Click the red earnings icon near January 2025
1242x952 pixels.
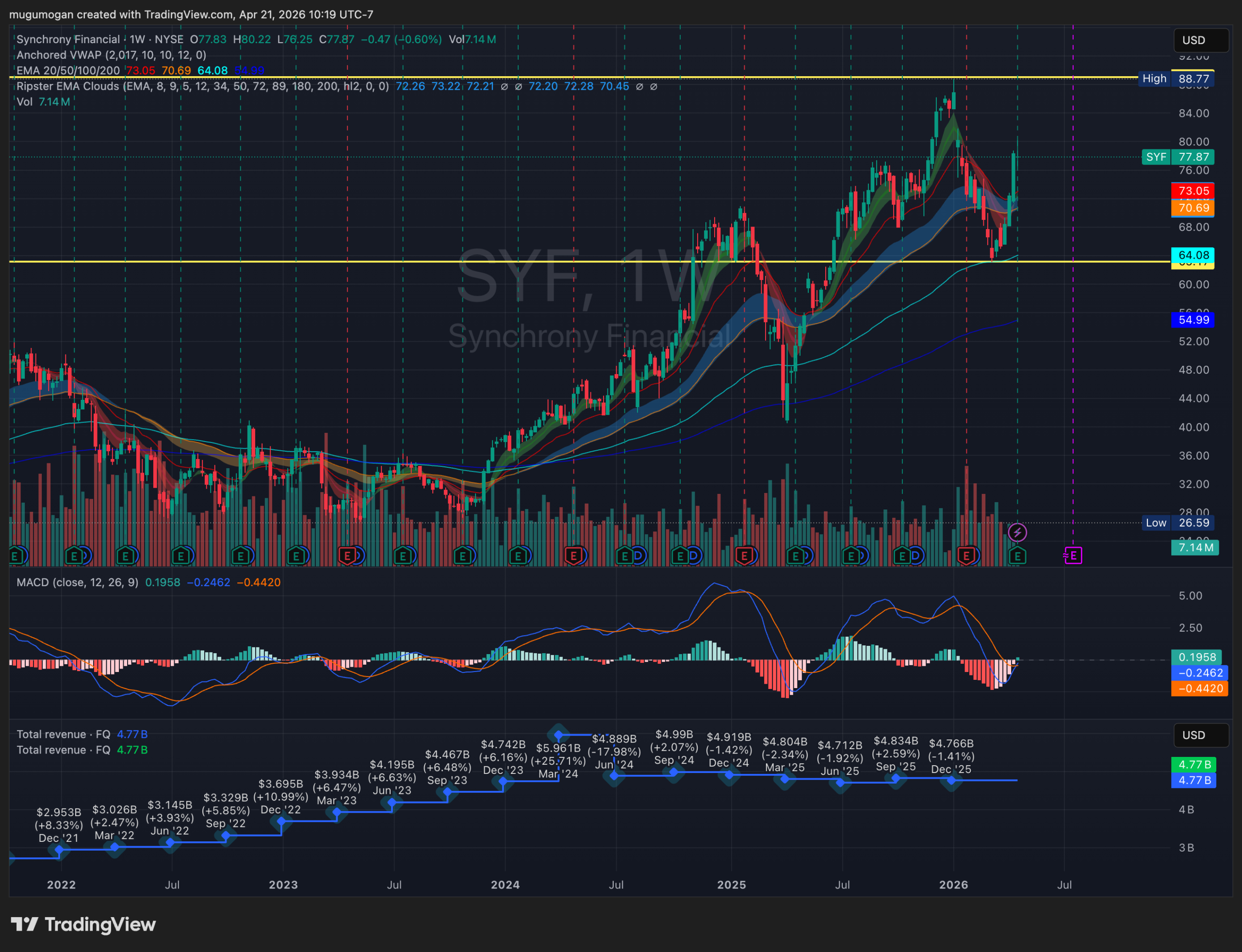(x=744, y=556)
